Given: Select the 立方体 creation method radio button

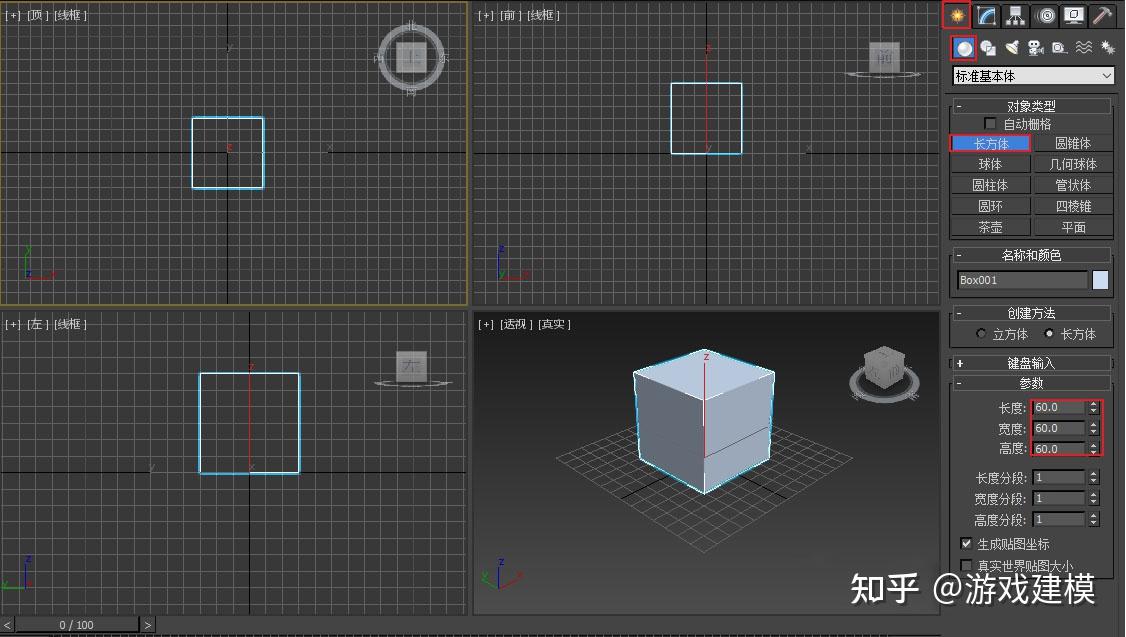Looking at the screenshot, I should click(980, 334).
